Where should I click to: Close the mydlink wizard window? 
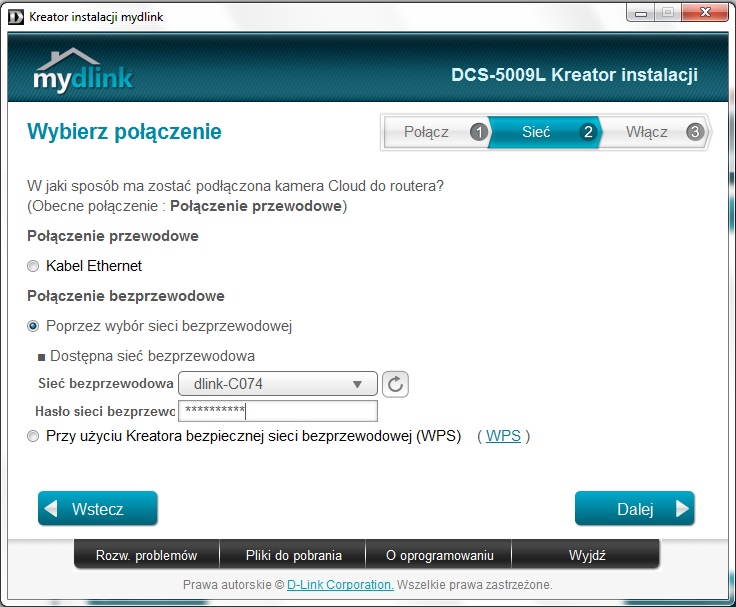705,13
